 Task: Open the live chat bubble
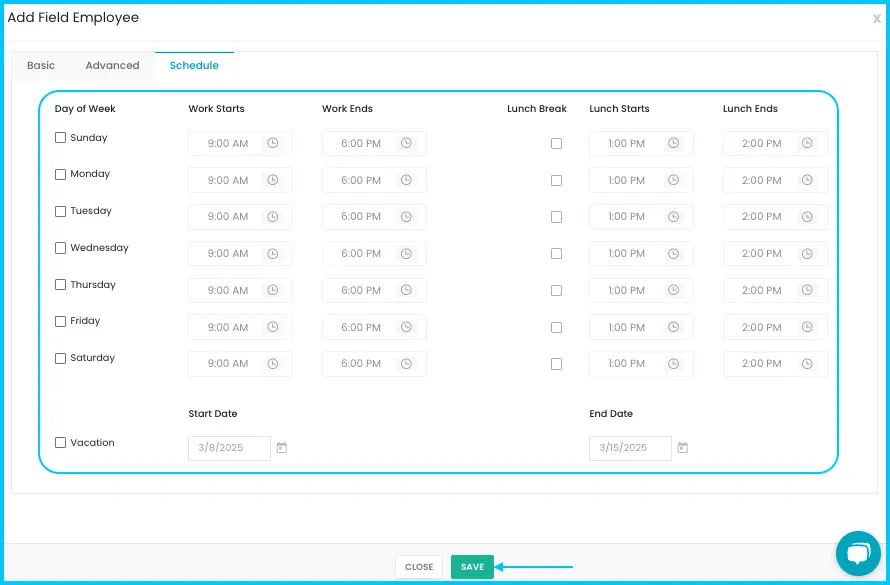(858, 553)
